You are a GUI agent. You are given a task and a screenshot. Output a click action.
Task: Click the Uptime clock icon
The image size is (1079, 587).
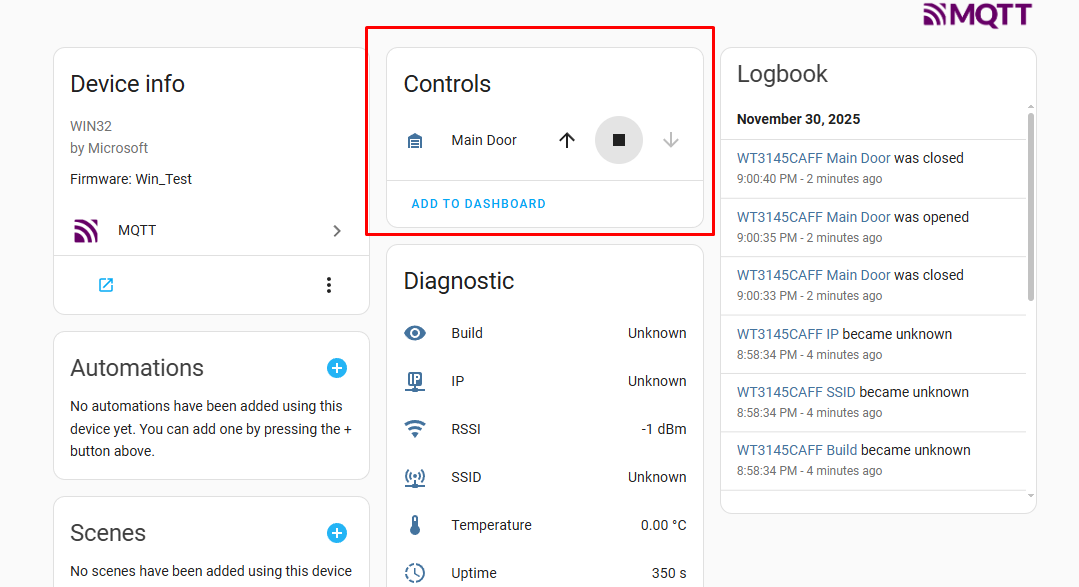coord(415,573)
